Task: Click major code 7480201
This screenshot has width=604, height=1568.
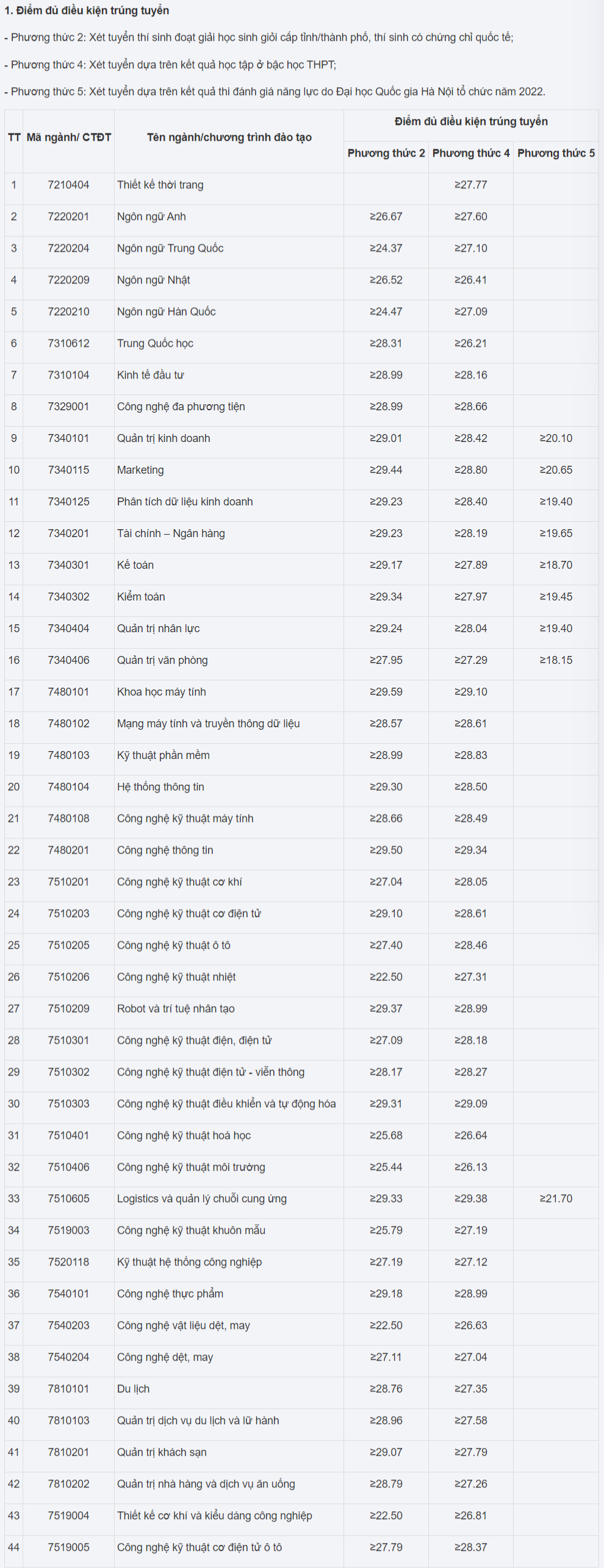Action: click(x=68, y=850)
